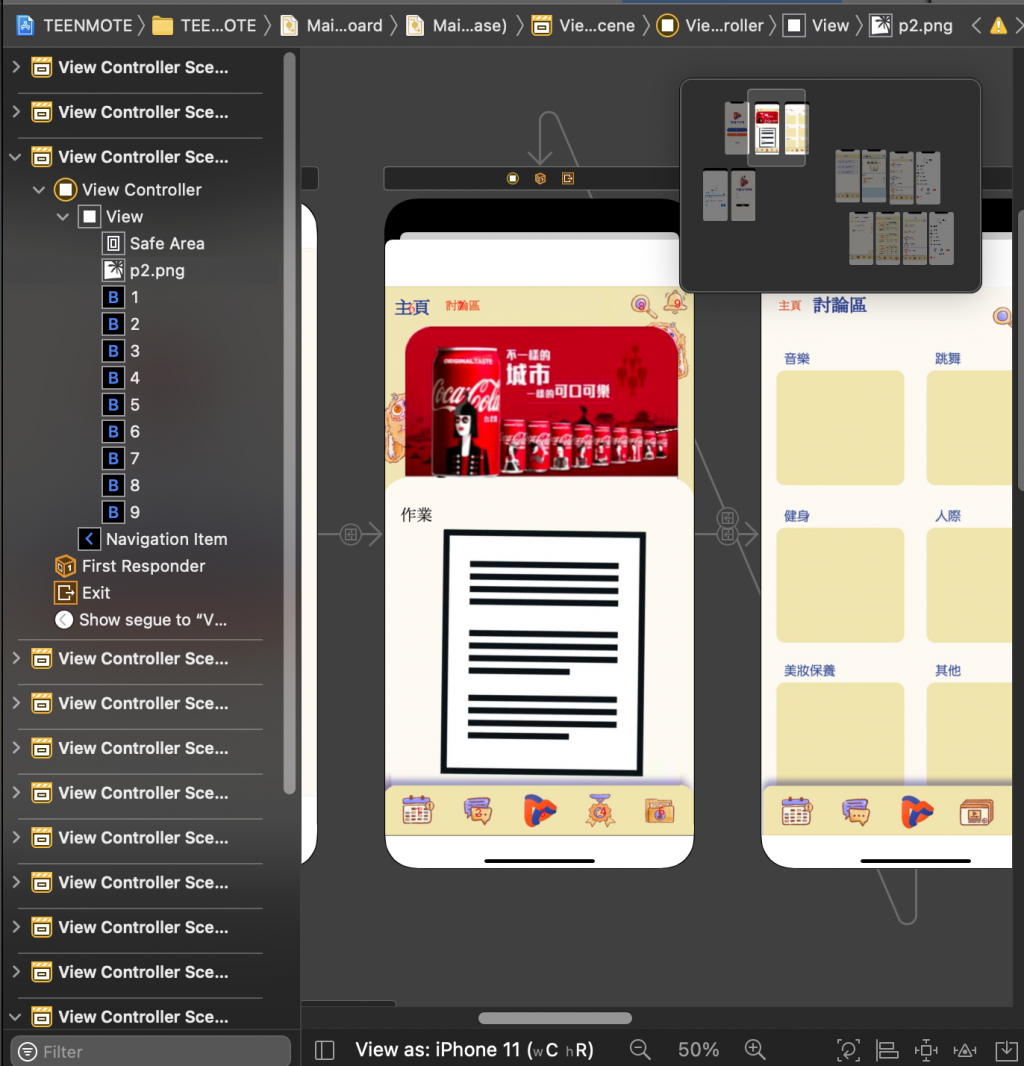
Task: Toggle the document outline panel button
Action: 324,1050
